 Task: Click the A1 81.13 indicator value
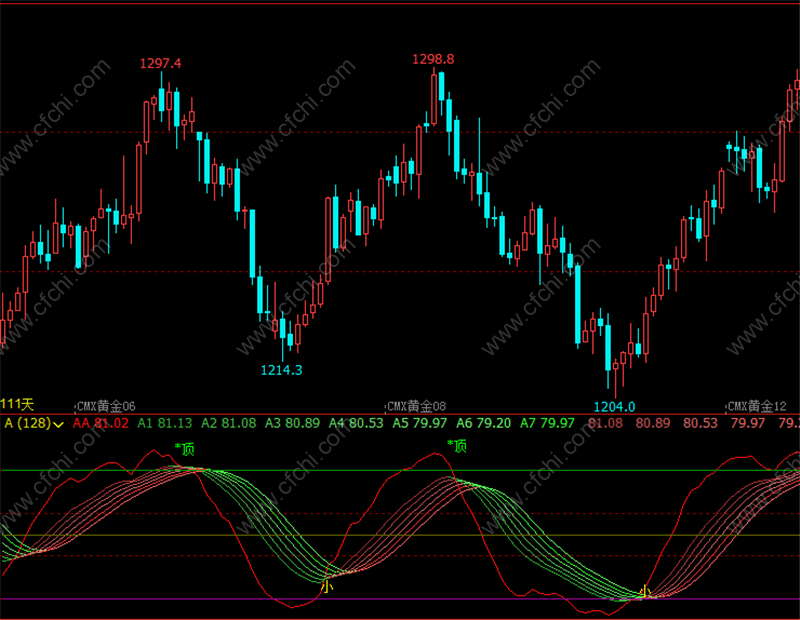click(165, 423)
